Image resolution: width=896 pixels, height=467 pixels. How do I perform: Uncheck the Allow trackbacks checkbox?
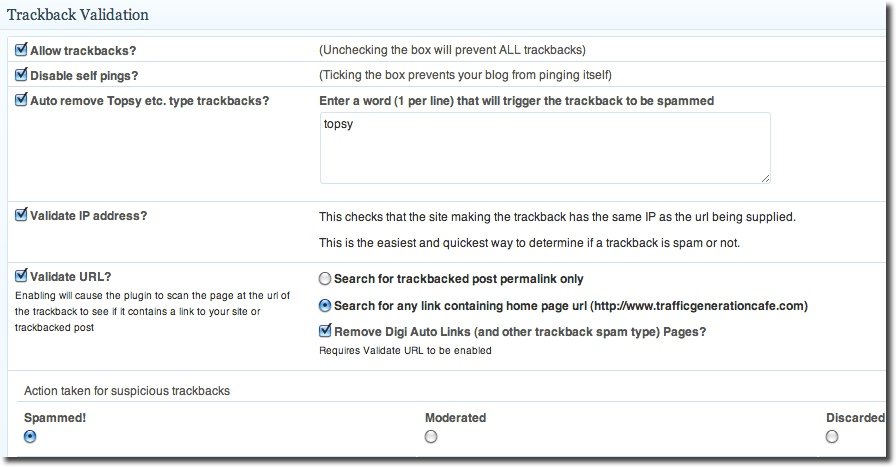point(22,49)
